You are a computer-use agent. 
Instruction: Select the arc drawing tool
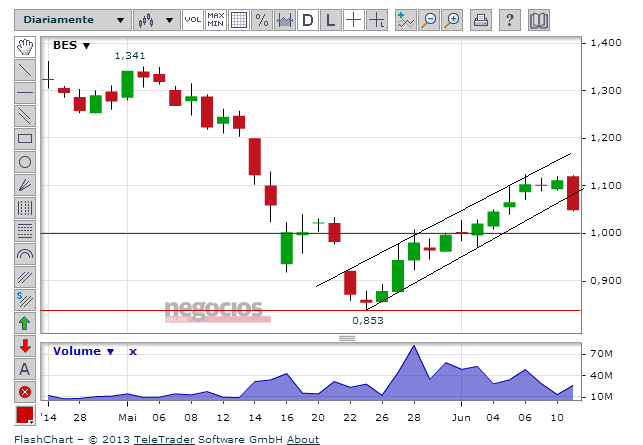pyautogui.click(x=25, y=254)
